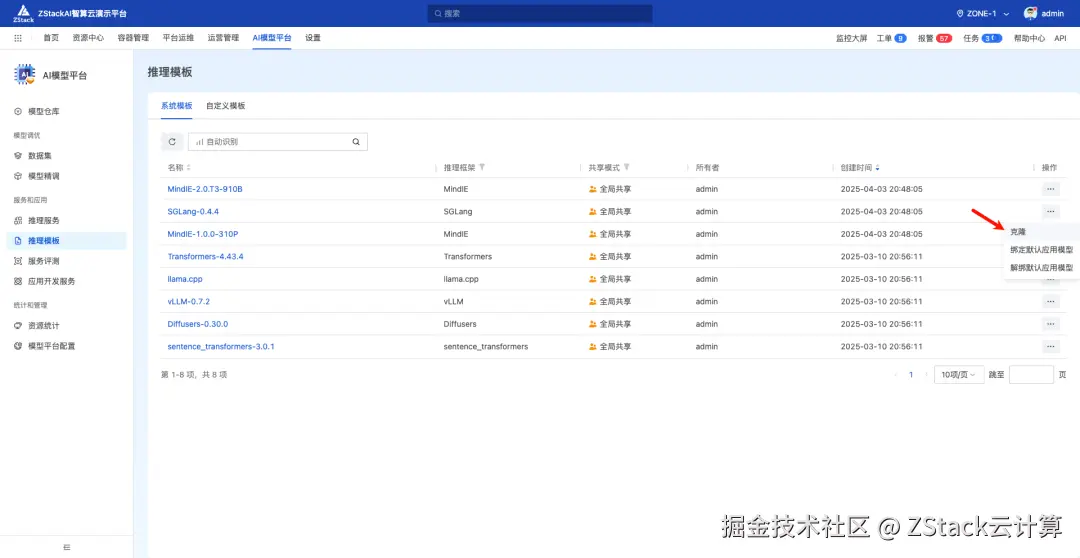Open actions menu for MindIE-2.0.T3-910B row
The height and width of the screenshot is (558, 1080).
pos(1050,189)
